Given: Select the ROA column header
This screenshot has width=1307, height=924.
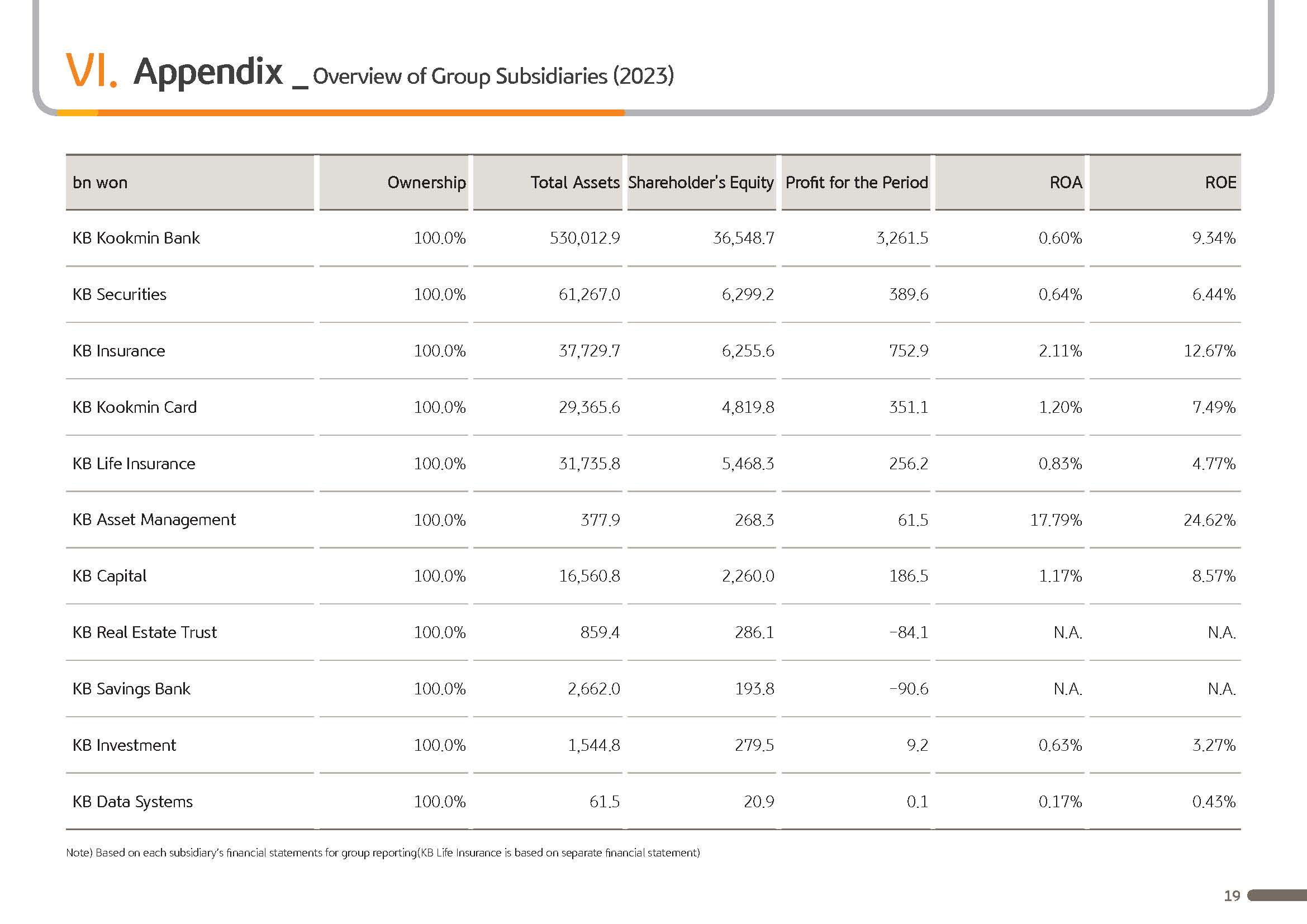Looking at the screenshot, I should [1065, 182].
